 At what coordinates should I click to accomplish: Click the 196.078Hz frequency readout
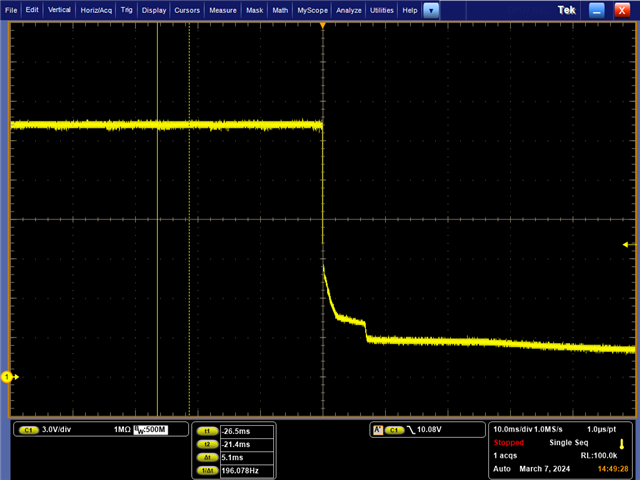pos(247,471)
